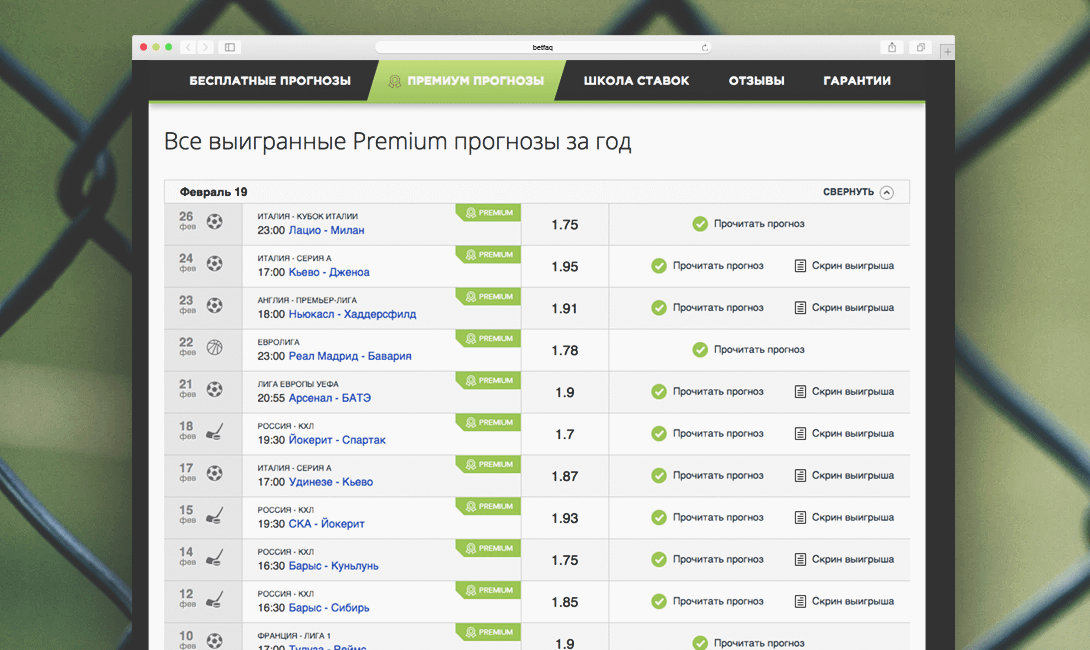This screenshot has height=650, width=1090.
Task: Collapse the Февраль 19 list with Свернуть
Action: (858, 192)
